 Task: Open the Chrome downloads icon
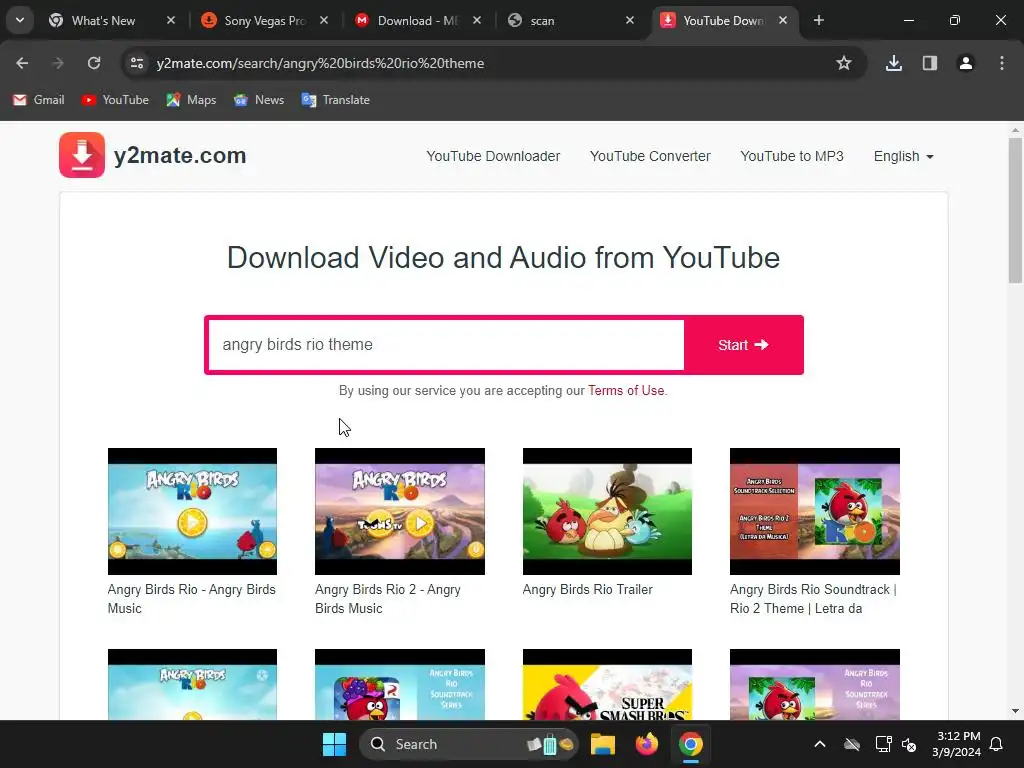click(893, 63)
